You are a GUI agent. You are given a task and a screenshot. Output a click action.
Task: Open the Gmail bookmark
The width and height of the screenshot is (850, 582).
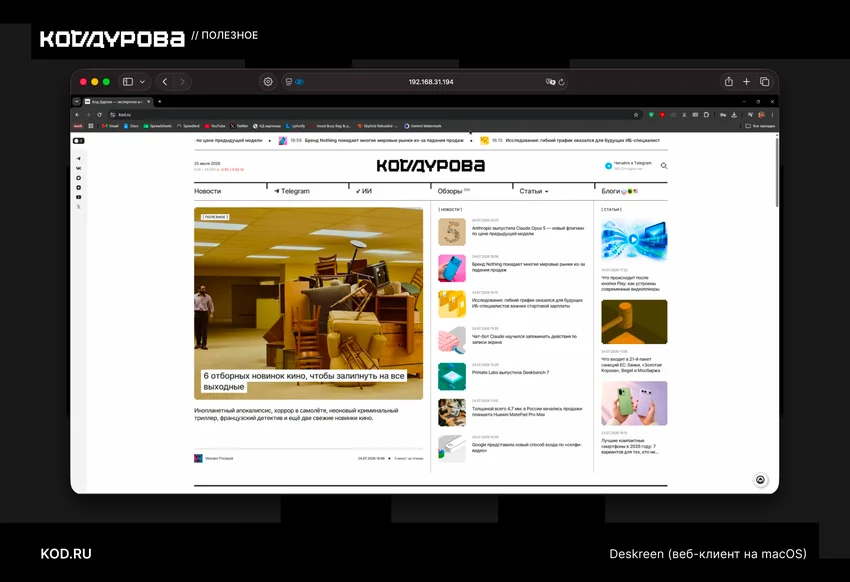pyautogui.click(x=110, y=126)
